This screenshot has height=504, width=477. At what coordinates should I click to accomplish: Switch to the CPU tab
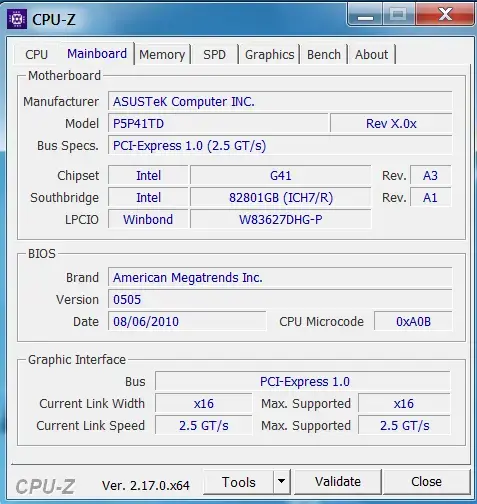(x=37, y=54)
